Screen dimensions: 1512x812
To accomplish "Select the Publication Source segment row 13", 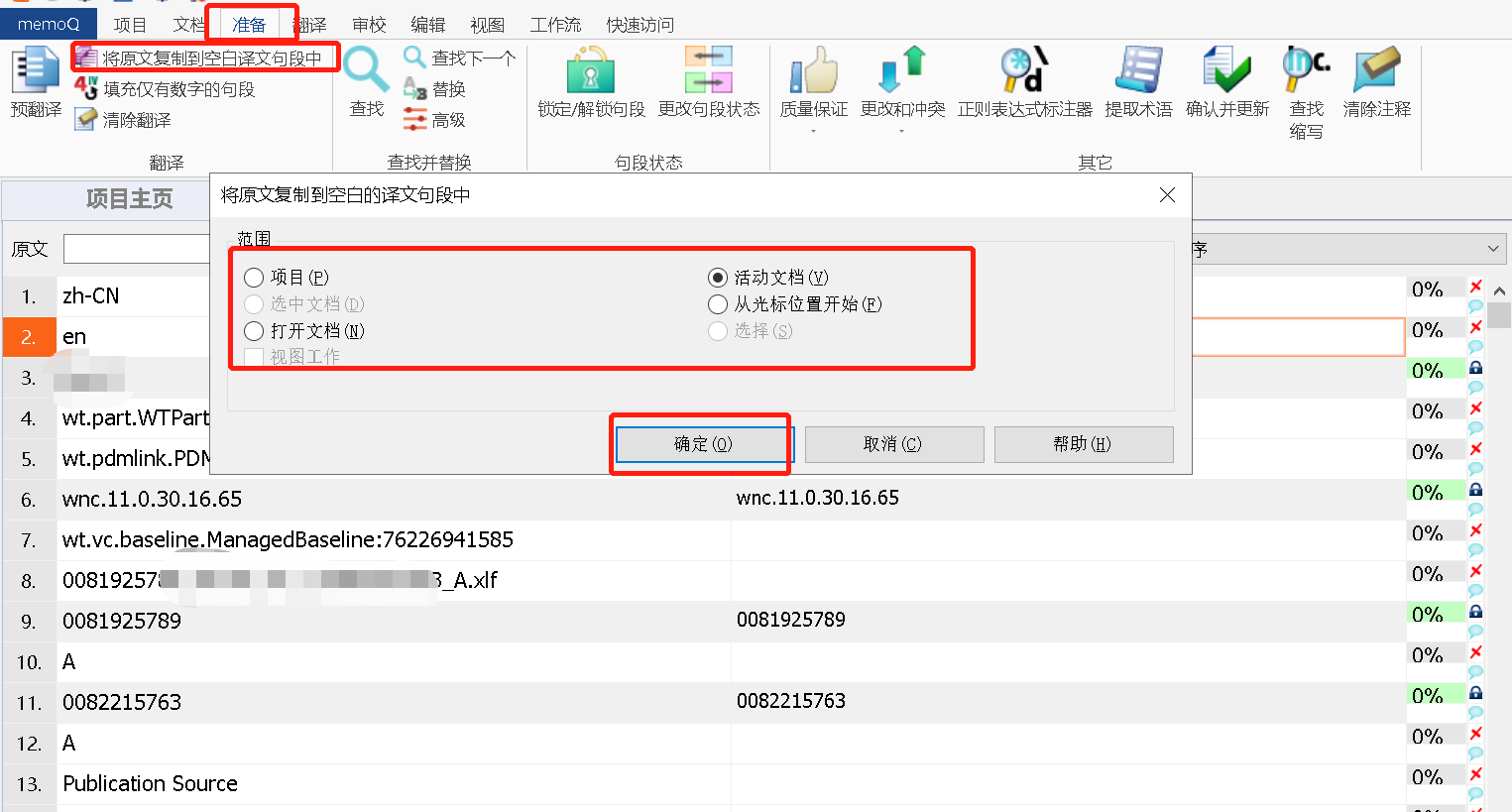I will (x=394, y=783).
